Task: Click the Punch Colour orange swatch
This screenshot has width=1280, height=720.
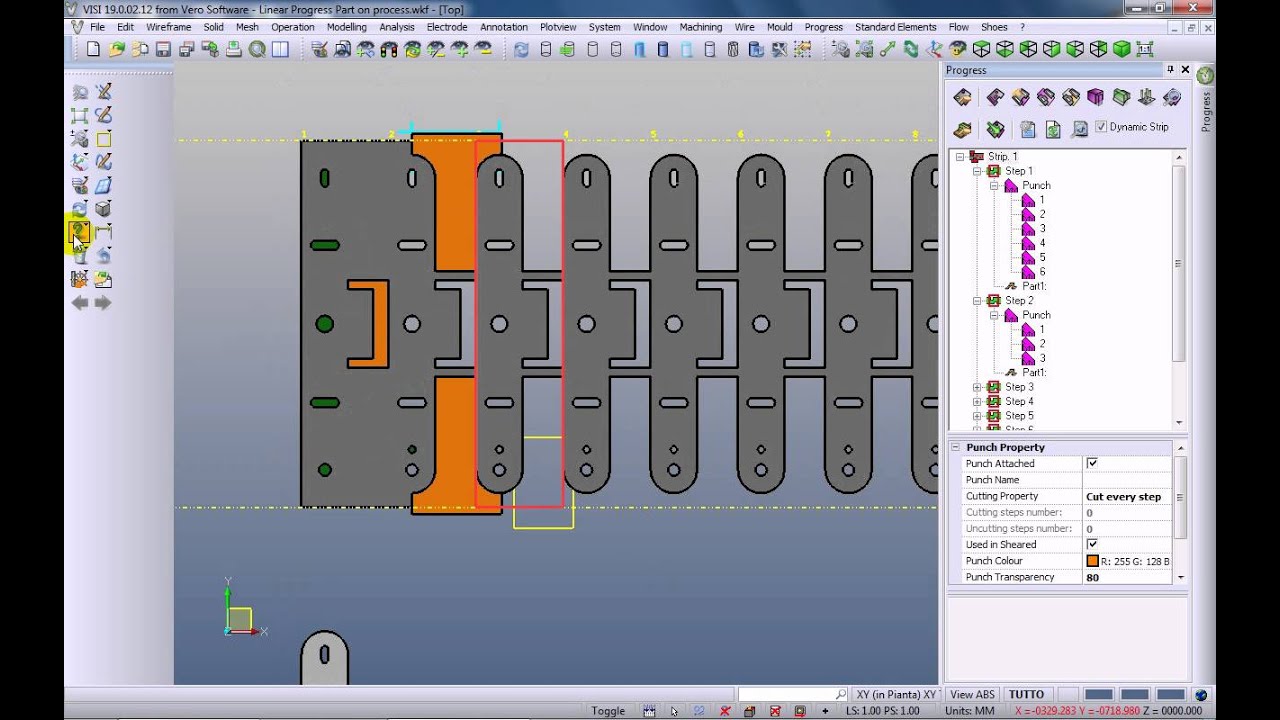Action: click(x=1092, y=561)
